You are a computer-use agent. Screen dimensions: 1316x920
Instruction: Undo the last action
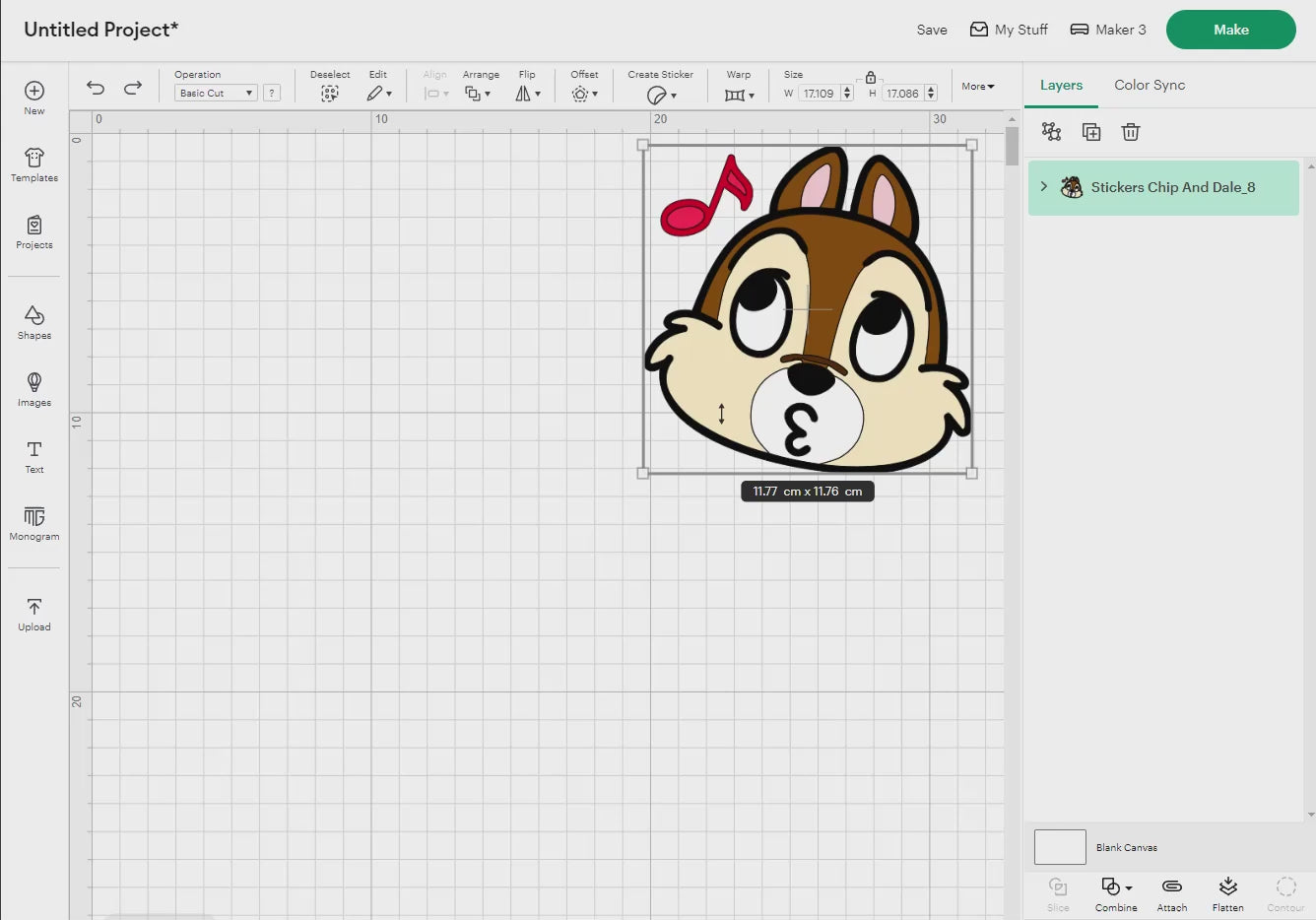click(96, 88)
